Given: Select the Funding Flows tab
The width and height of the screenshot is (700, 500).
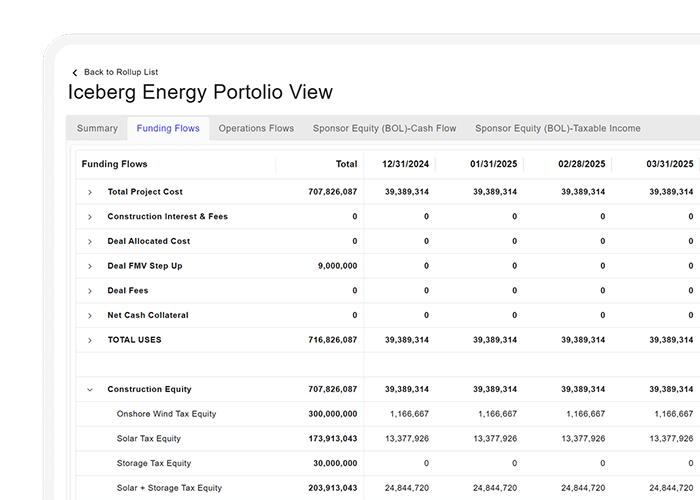Looking at the screenshot, I should (x=168, y=128).
